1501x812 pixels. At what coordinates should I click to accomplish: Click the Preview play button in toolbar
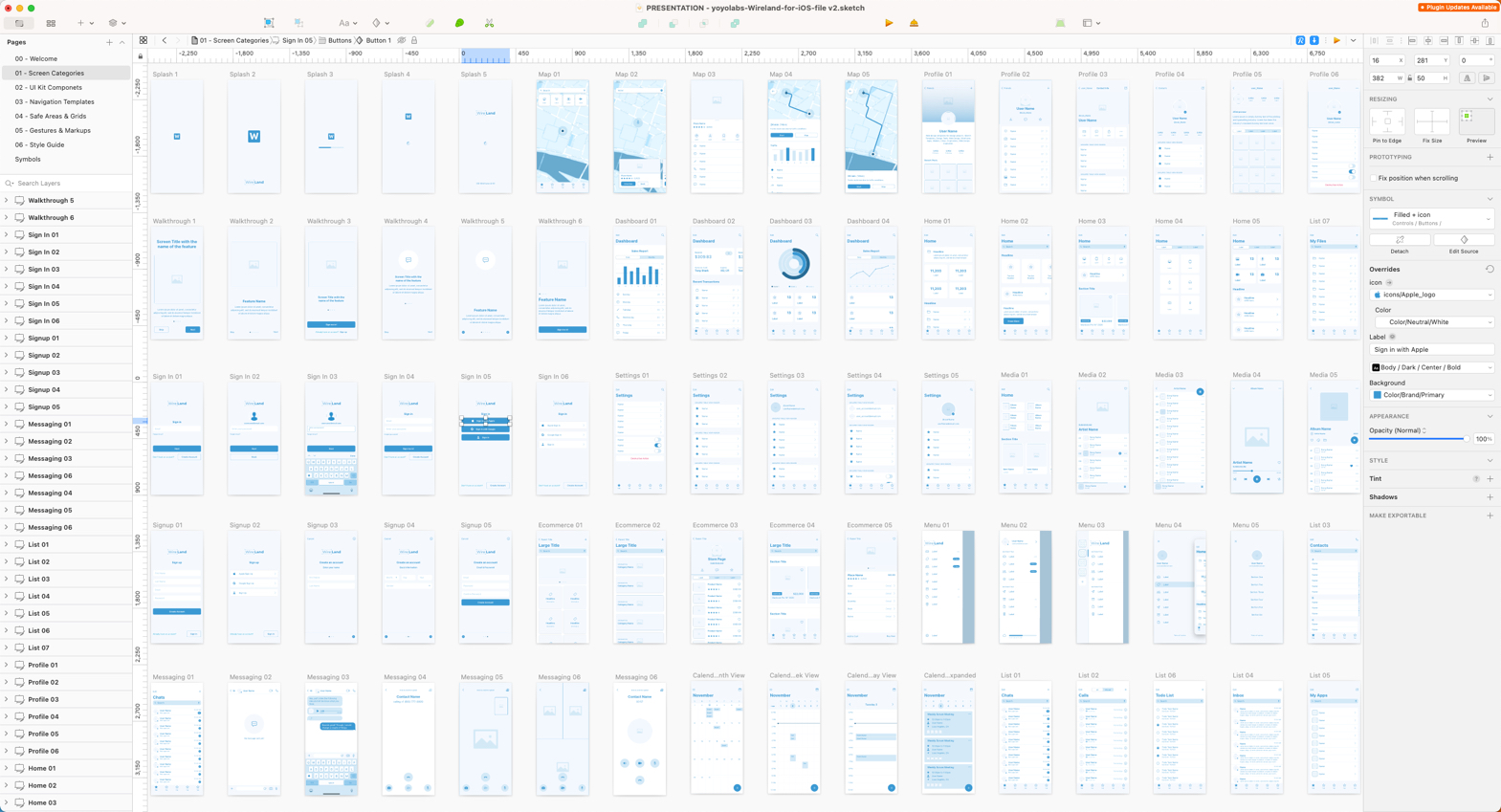[x=889, y=23]
